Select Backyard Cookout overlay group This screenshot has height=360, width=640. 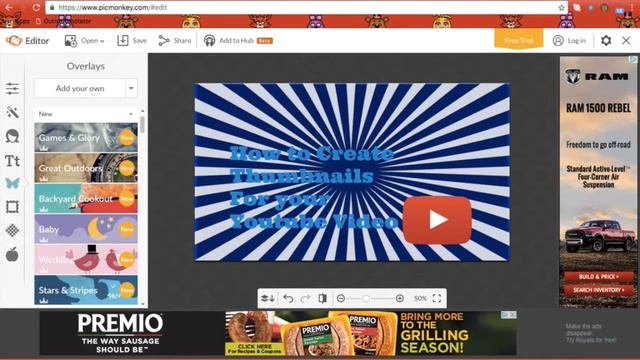[x=86, y=198]
